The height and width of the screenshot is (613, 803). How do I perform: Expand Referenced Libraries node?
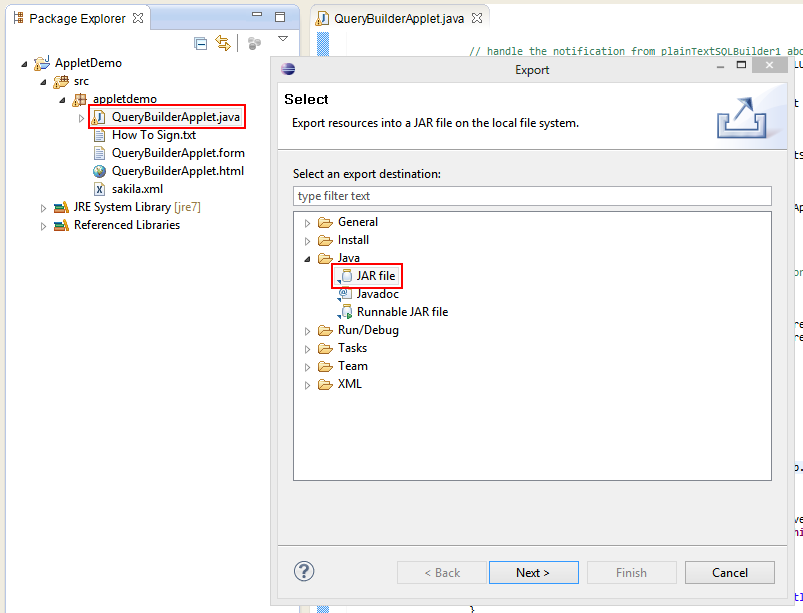(x=44, y=226)
